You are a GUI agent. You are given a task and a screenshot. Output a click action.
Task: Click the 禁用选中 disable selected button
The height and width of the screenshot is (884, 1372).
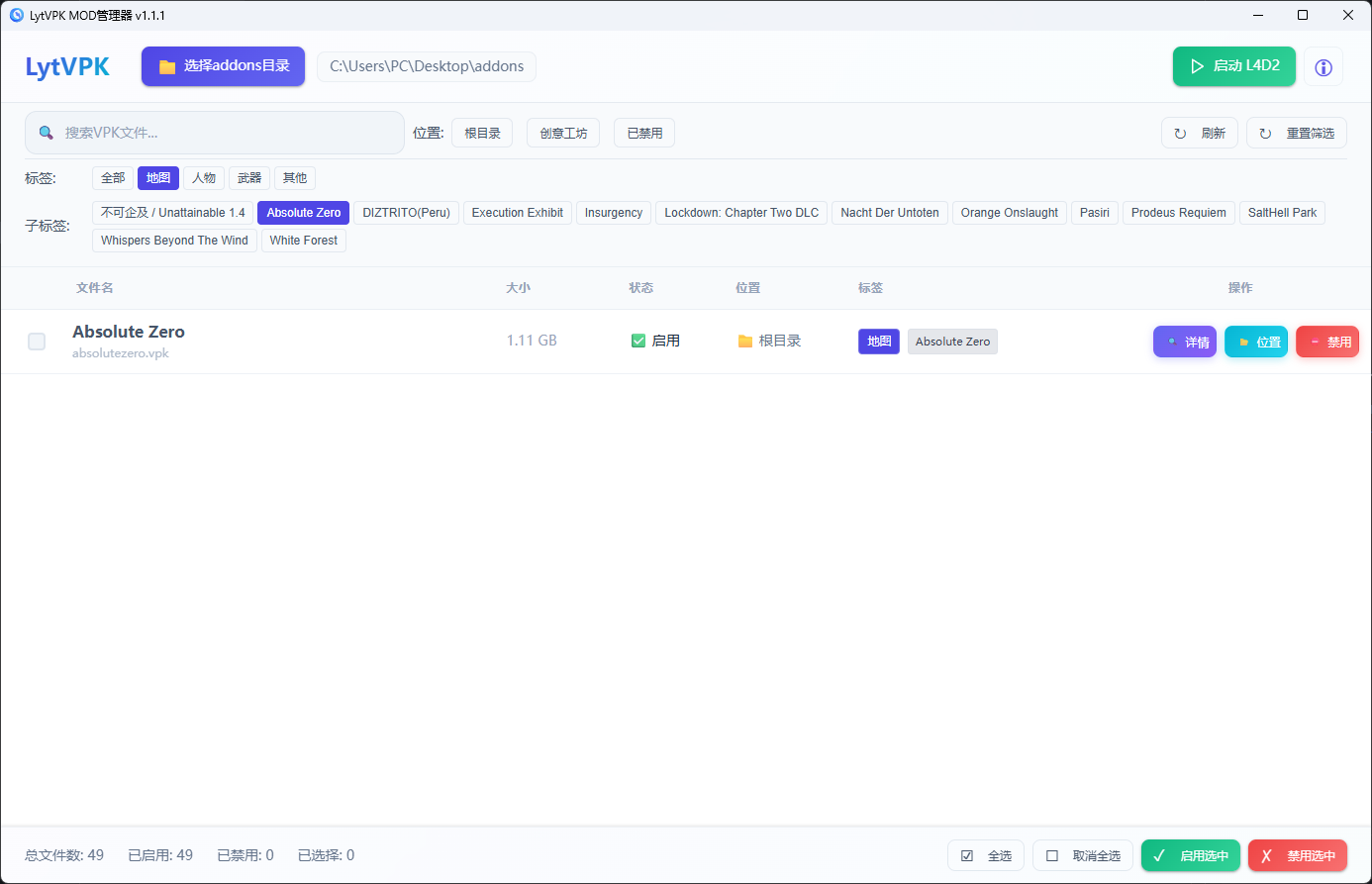[1297, 855]
